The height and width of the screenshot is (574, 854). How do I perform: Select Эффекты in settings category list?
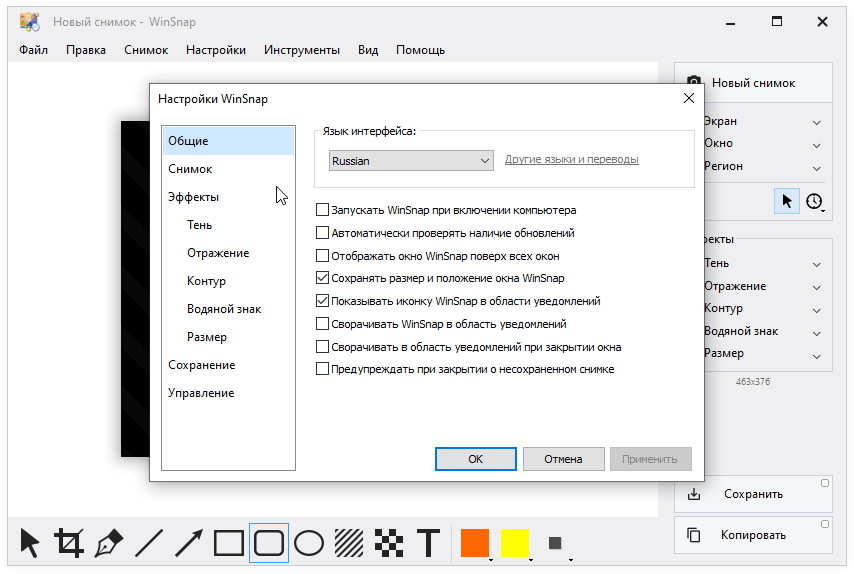[x=228, y=197]
